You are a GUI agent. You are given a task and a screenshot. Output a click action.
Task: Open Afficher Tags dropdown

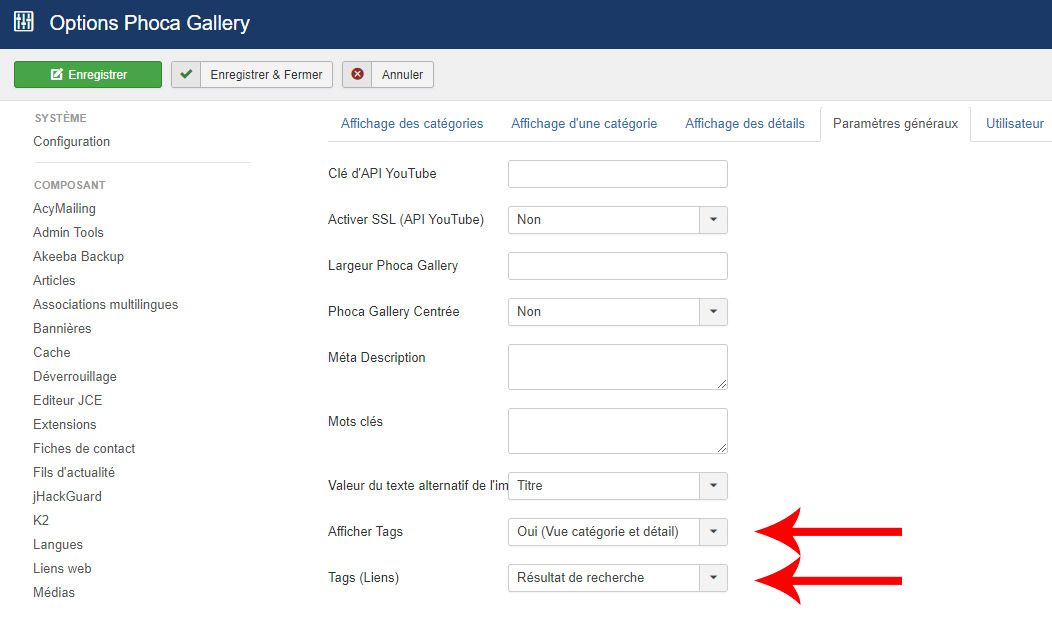[618, 532]
